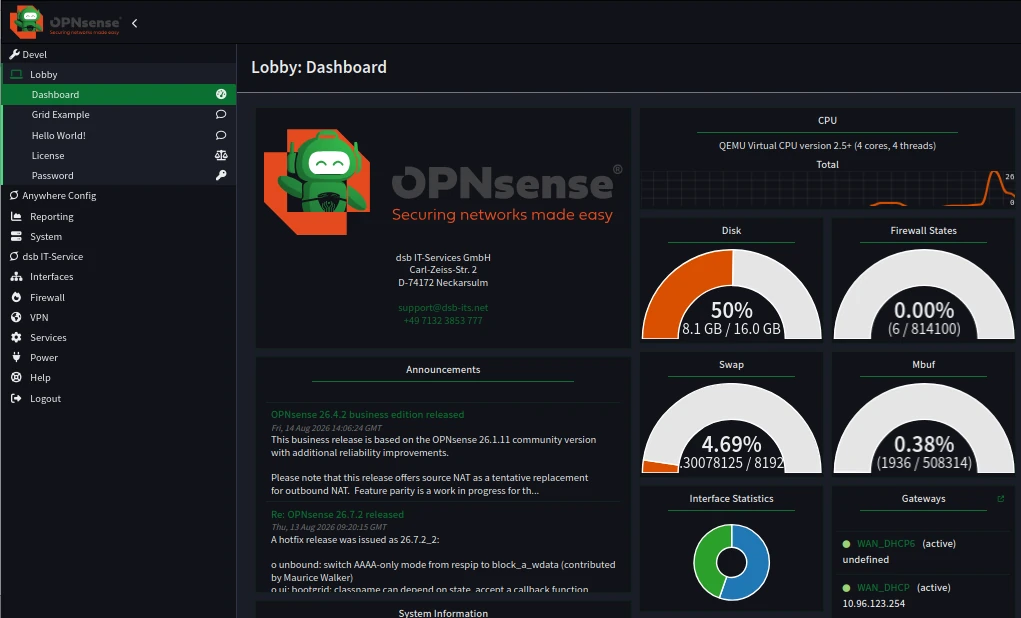Click the balance scale icon beside License
This screenshot has width=1021, height=618.
coord(221,156)
